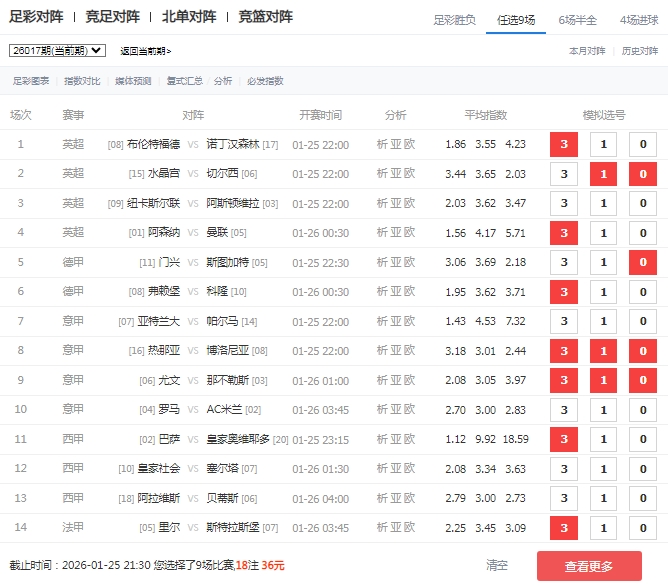This screenshot has height=586, width=668.
Task: Open the 历史对阵 link
Action: point(640,50)
